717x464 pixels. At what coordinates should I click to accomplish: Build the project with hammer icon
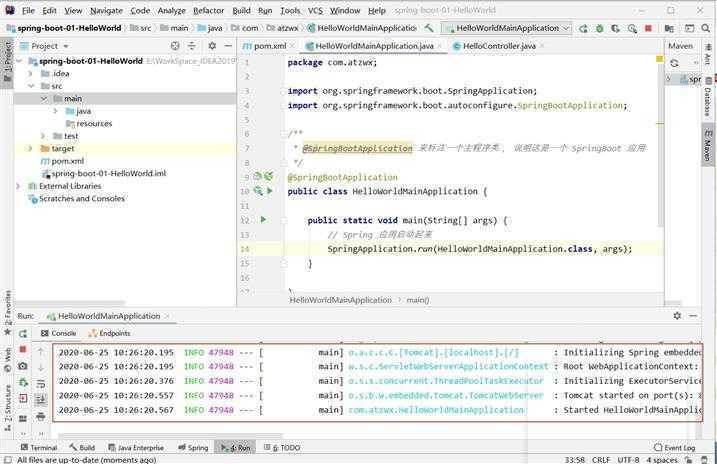click(x=429, y=28)
